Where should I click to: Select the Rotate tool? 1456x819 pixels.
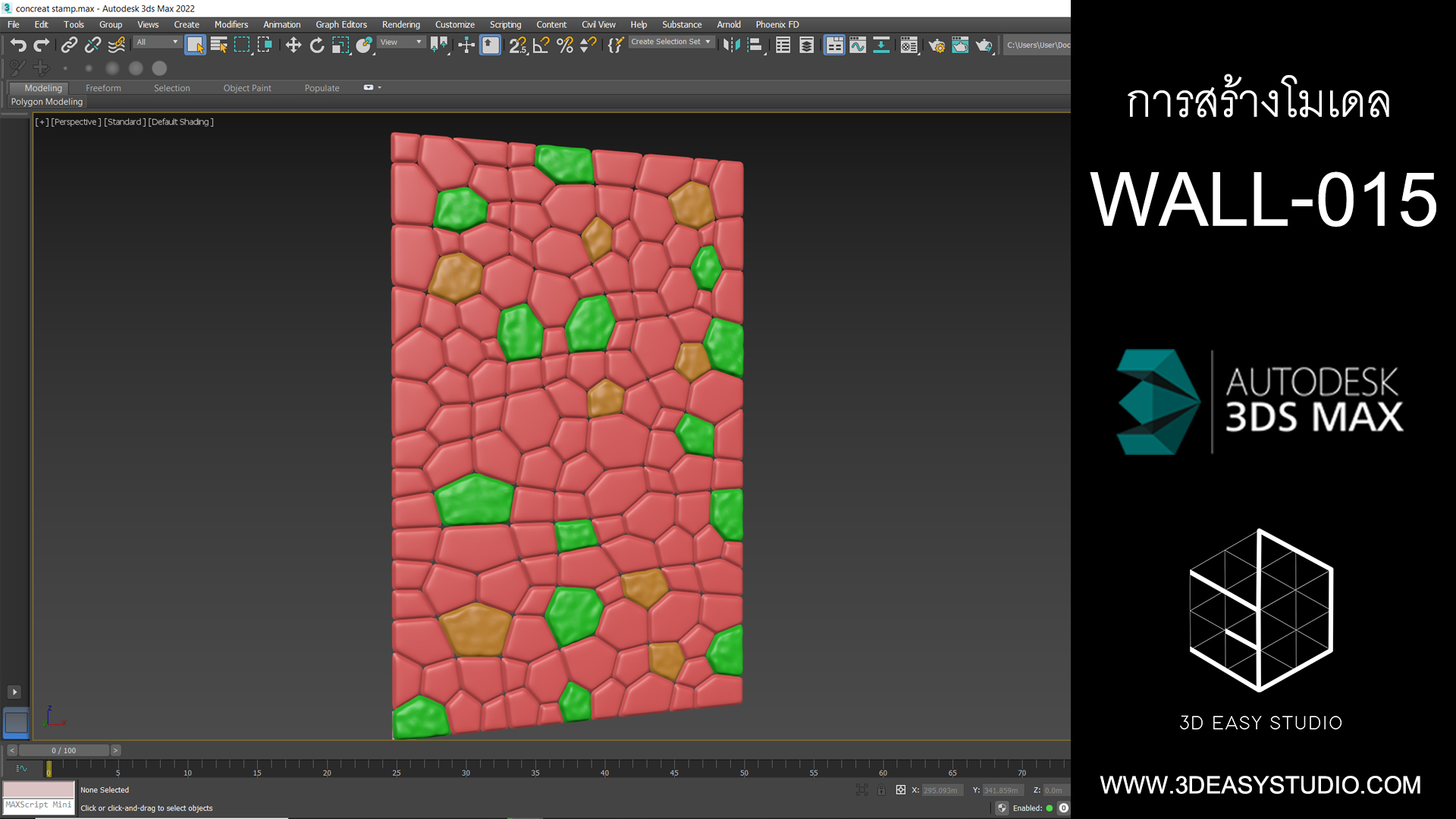317,45
